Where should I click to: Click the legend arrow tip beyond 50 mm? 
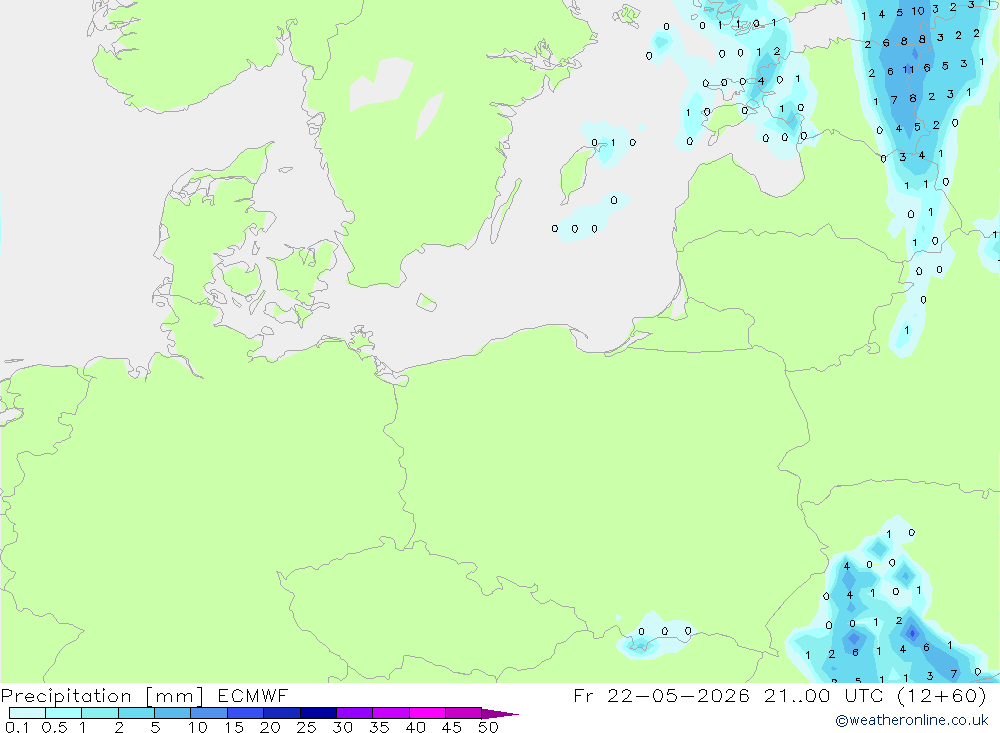[501, 713]
